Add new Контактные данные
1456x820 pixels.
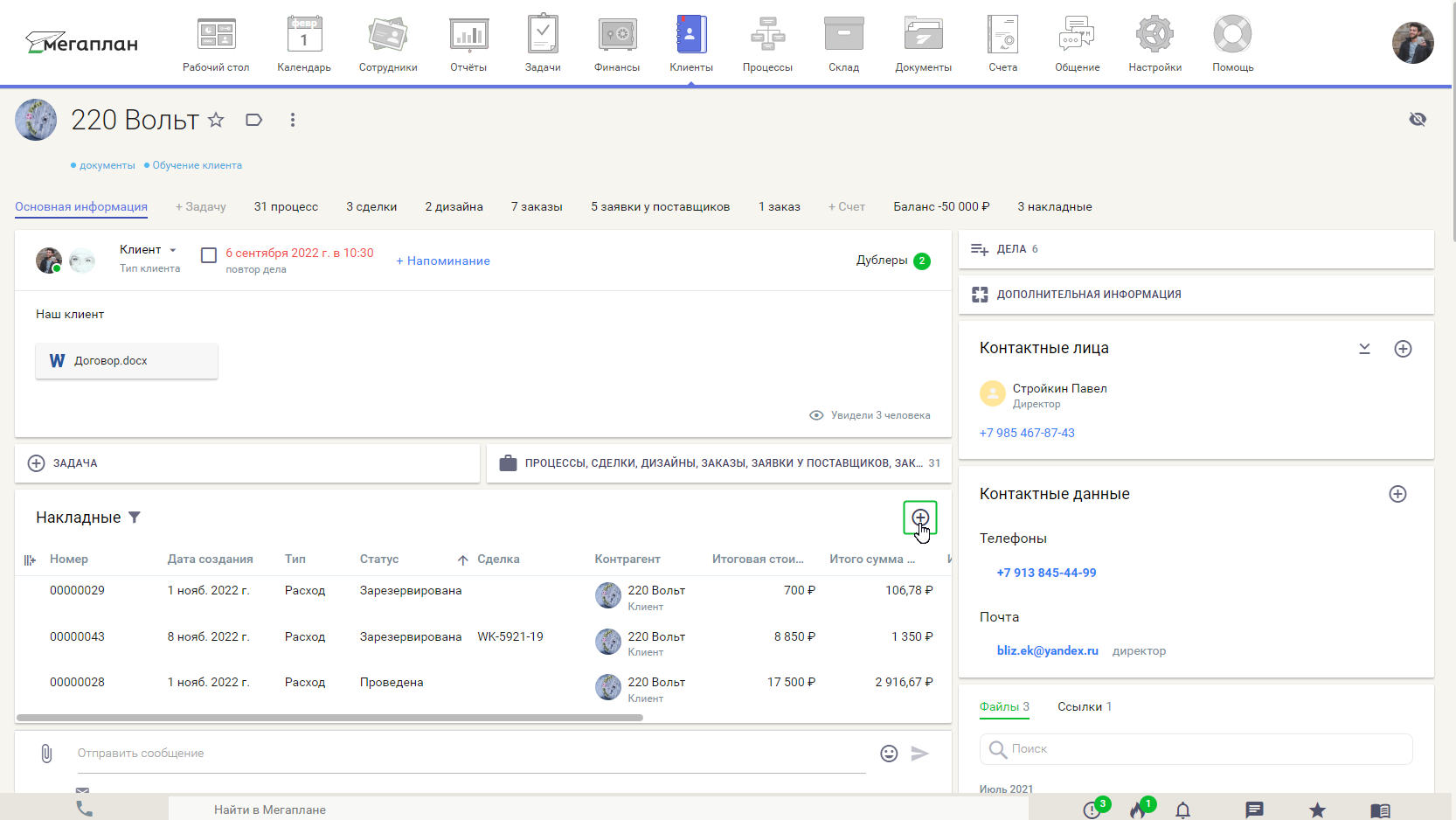point(1397,494)
